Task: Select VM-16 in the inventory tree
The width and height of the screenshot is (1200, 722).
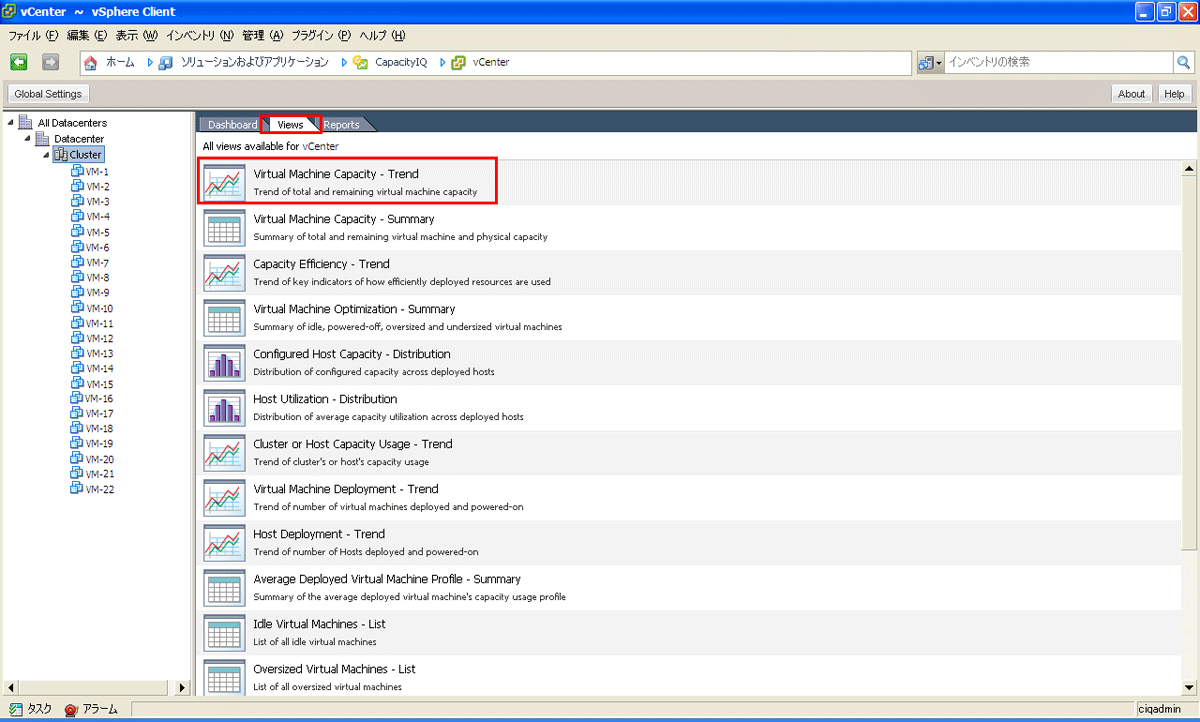Action: (x=100, y=398)
